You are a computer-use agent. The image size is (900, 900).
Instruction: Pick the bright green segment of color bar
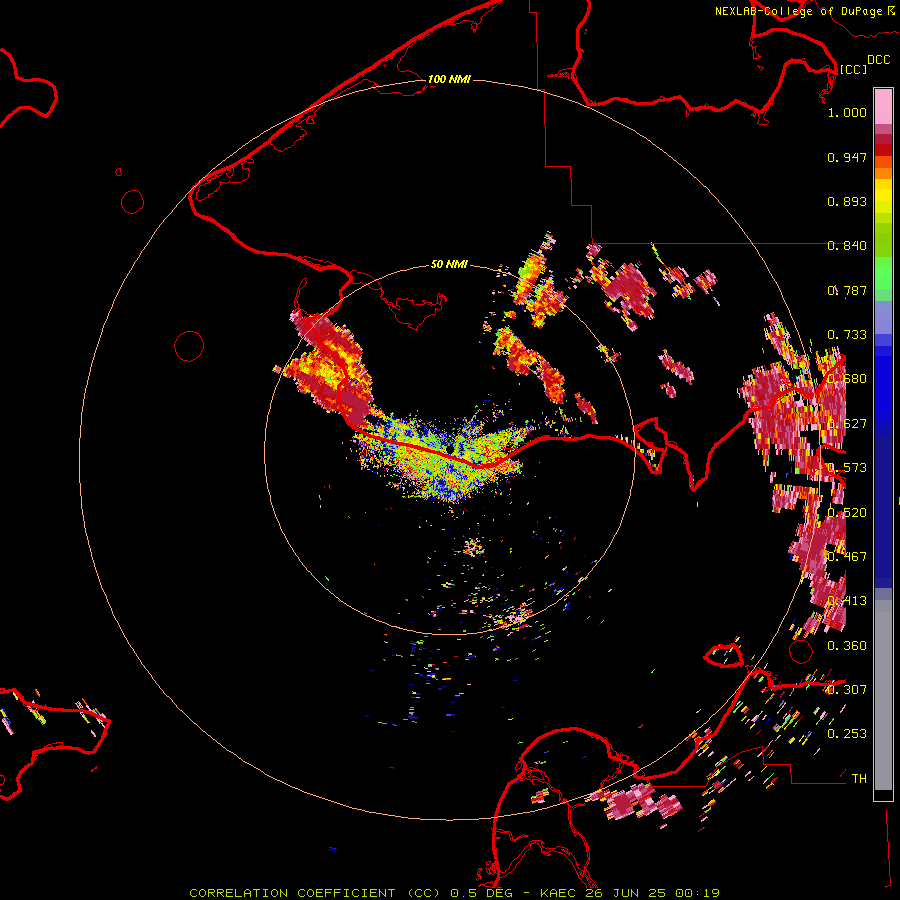(883, 273)
